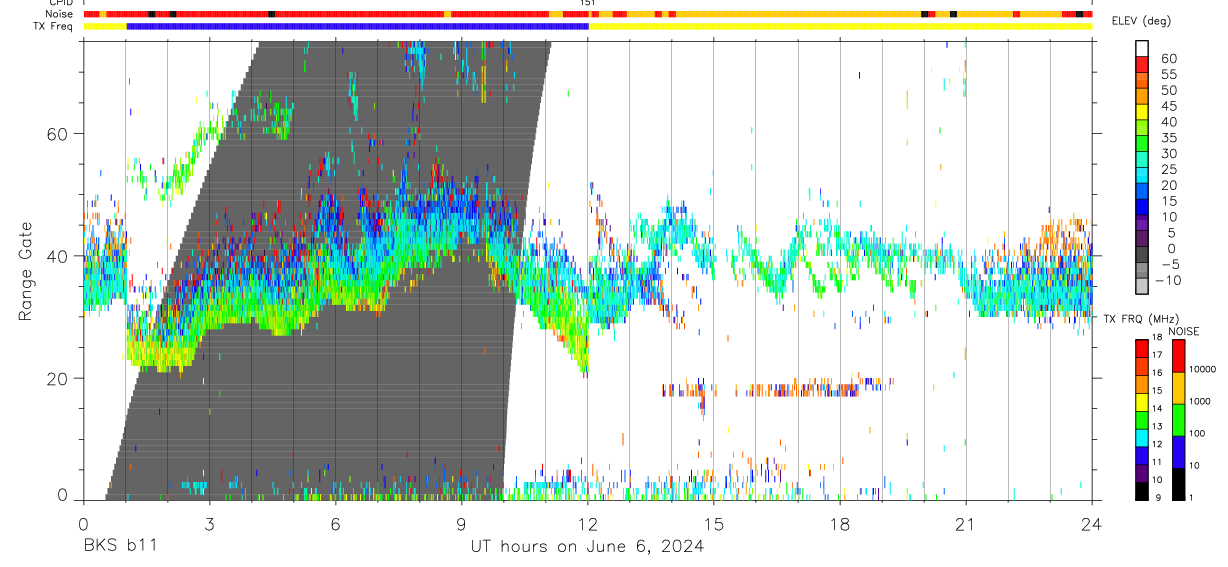This screenshot has width=1228, height=567.
Task: Click the 9 label on TX FRQ colorbar
Action: tap(1158, 498)
